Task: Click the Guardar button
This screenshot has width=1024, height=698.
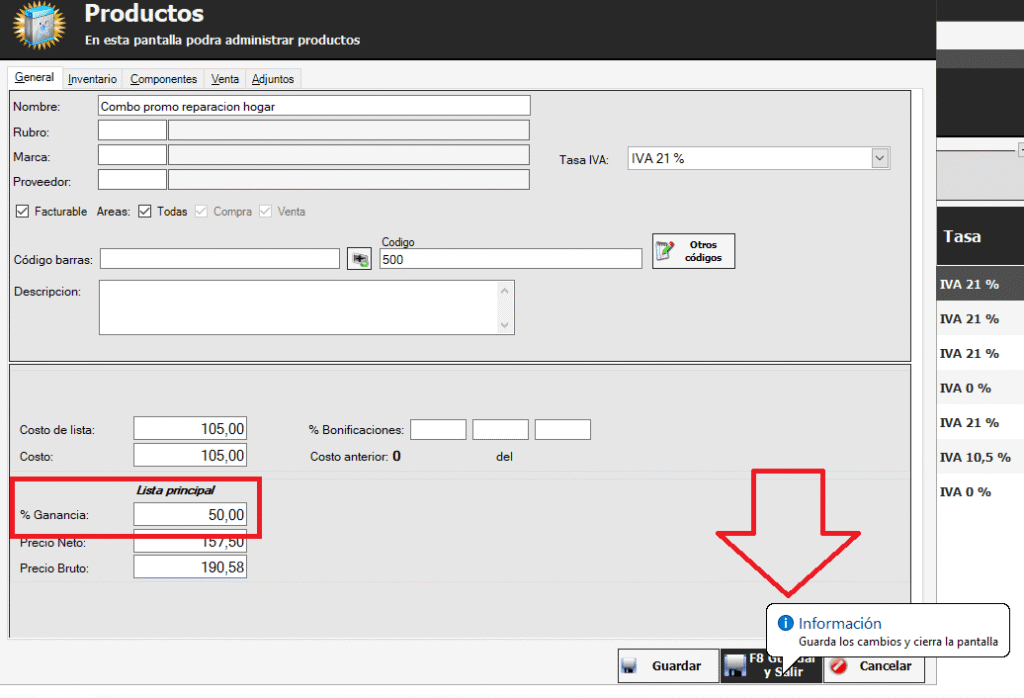Action: pyautogui.click(x=665, y=666)
